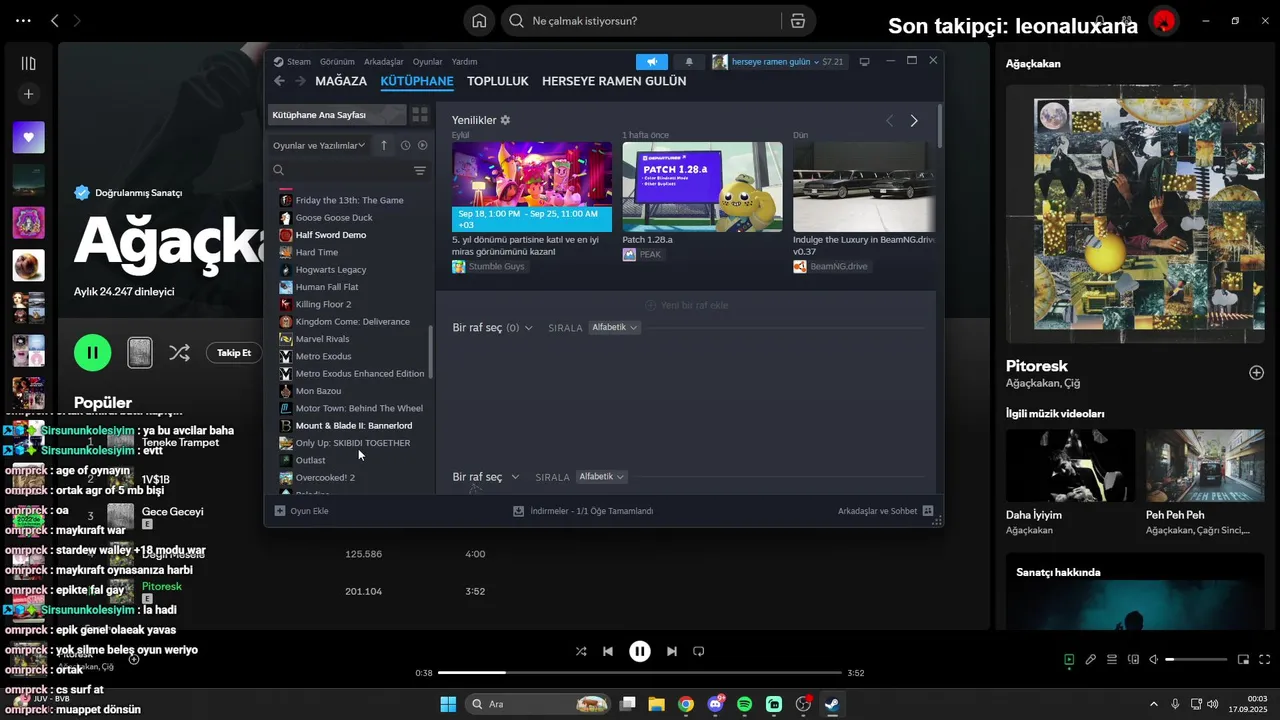Add Pitoresk to library with plus

coord(1256,373)
